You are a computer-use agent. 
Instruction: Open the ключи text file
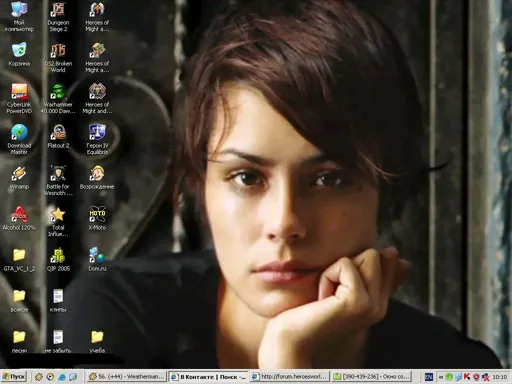(58, 301)
